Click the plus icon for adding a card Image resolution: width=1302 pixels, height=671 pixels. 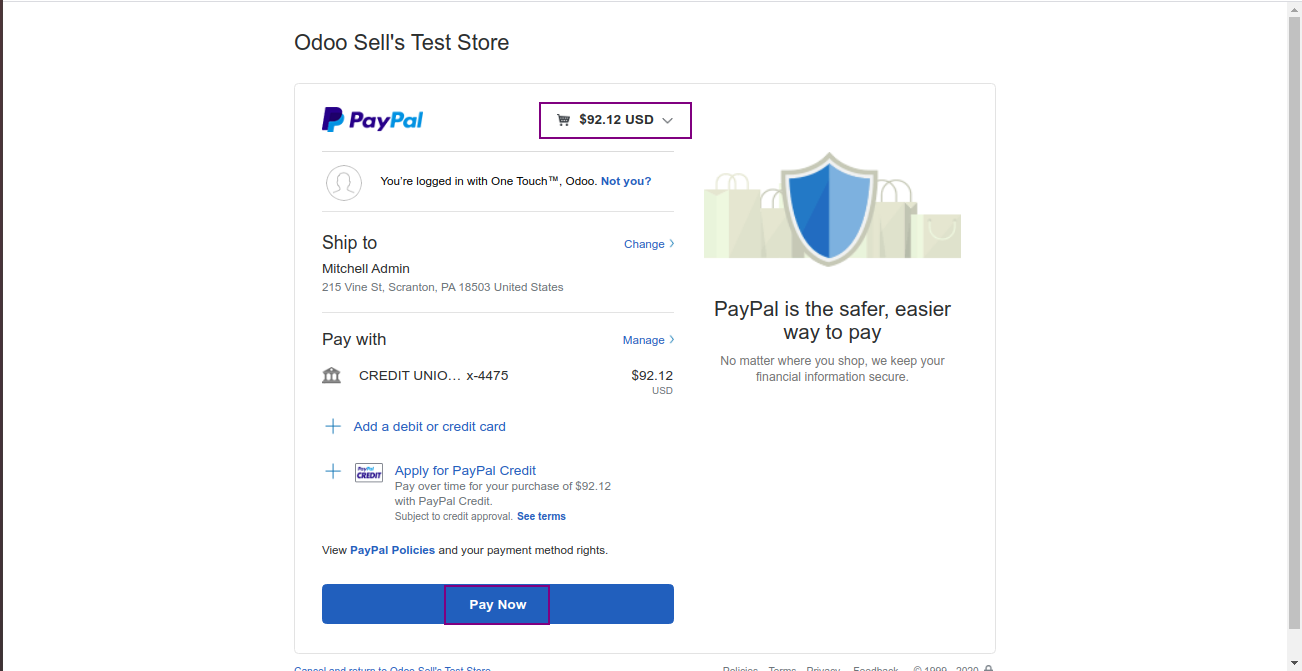point(333,426)
